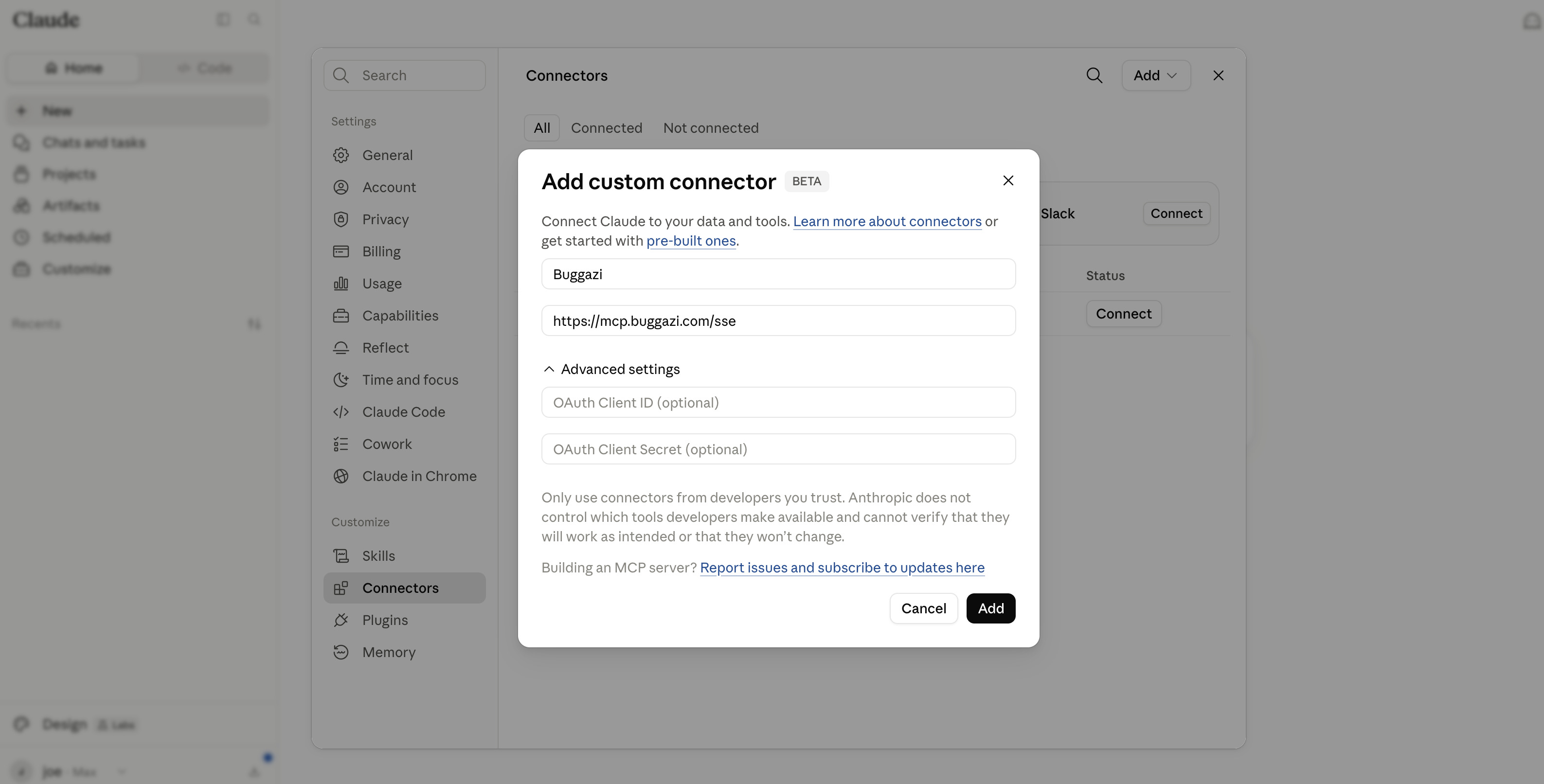Click the OAuth Client Secret field
1544x784 pixels.
(x=779, y=449)
